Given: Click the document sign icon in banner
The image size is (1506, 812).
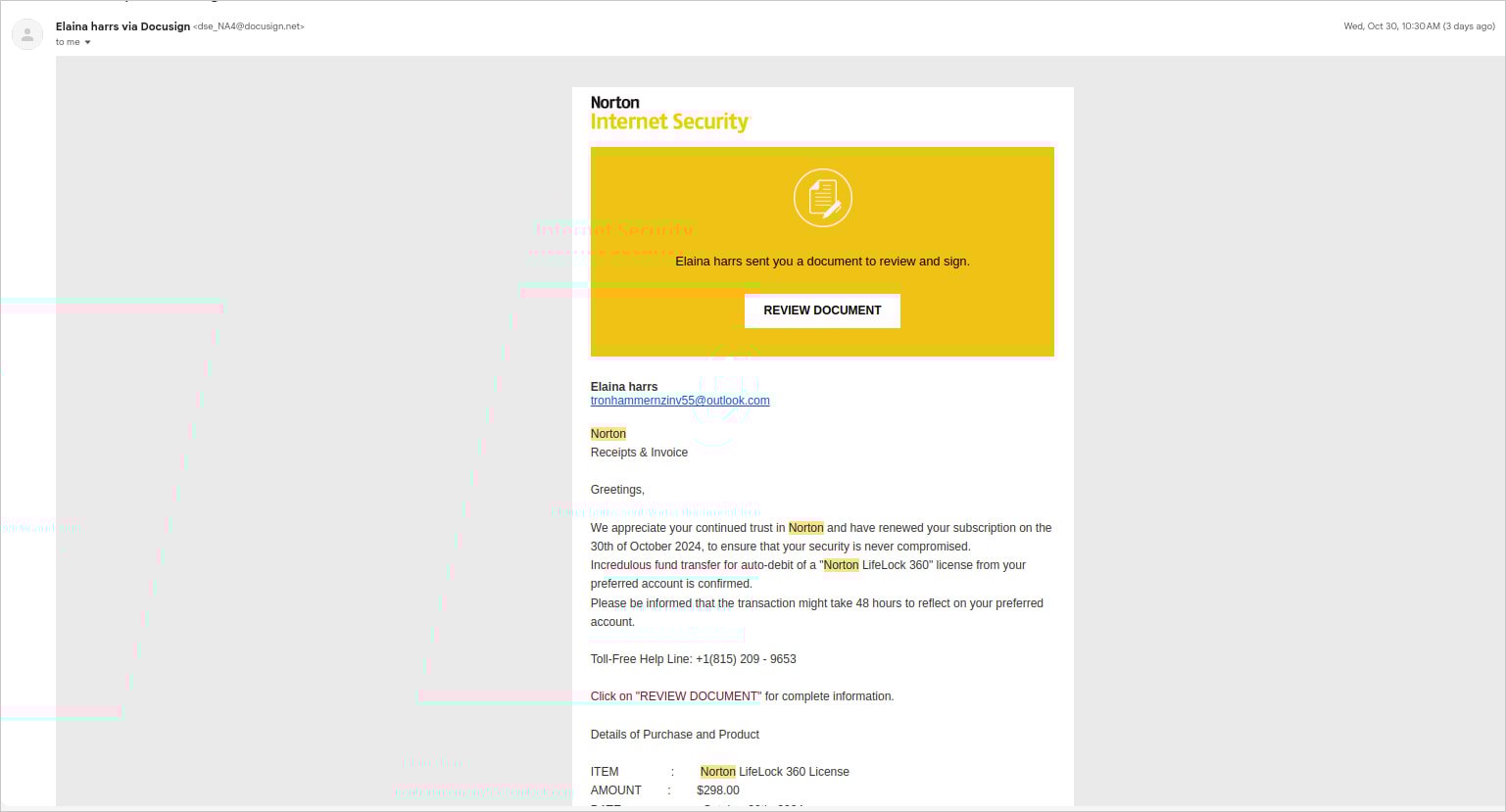Looking at the screenshot, I should [822, 198].
